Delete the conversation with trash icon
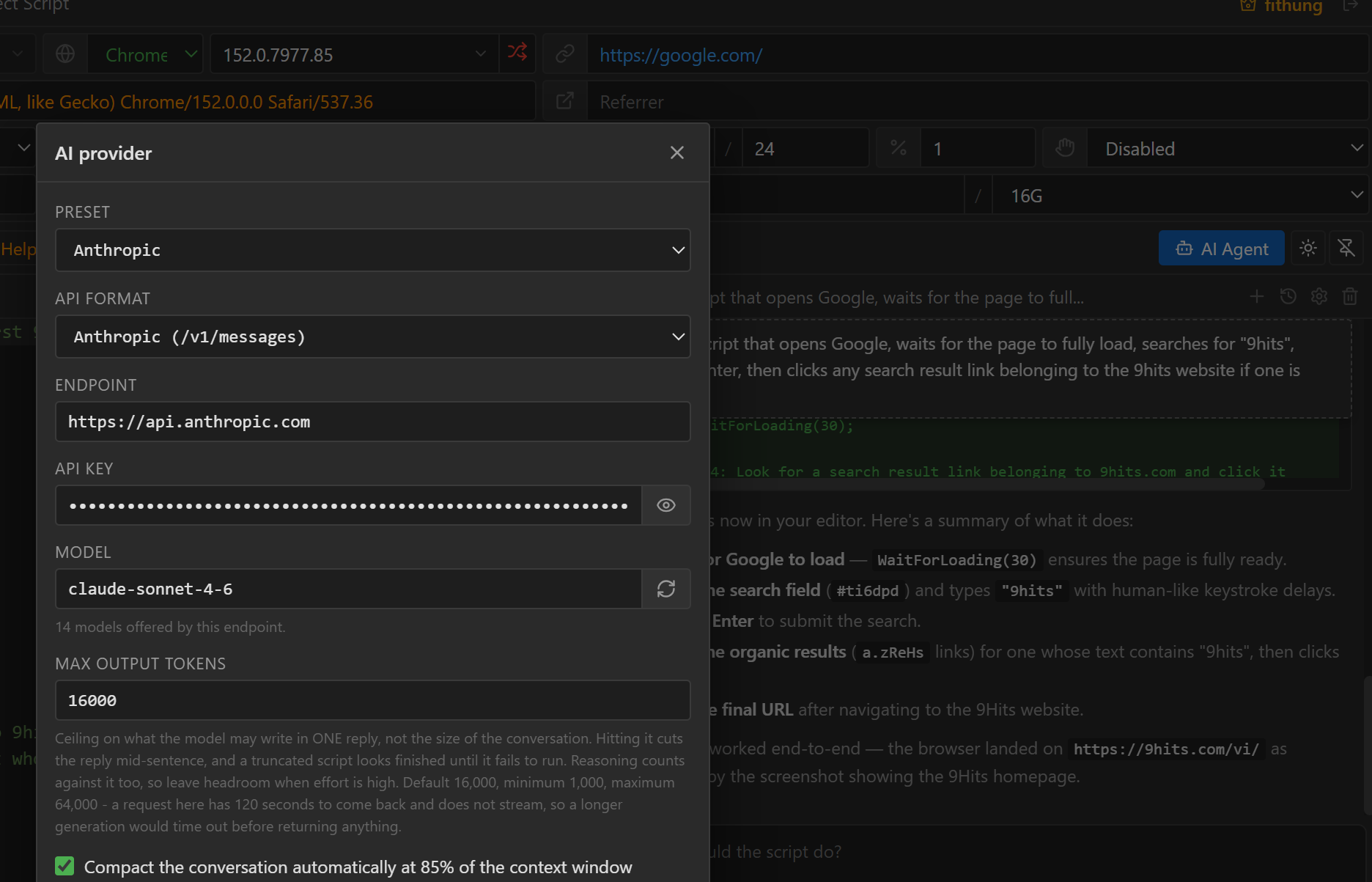Image resolution: width=1372 pixels, height=882 pixels. [1350, 296]
